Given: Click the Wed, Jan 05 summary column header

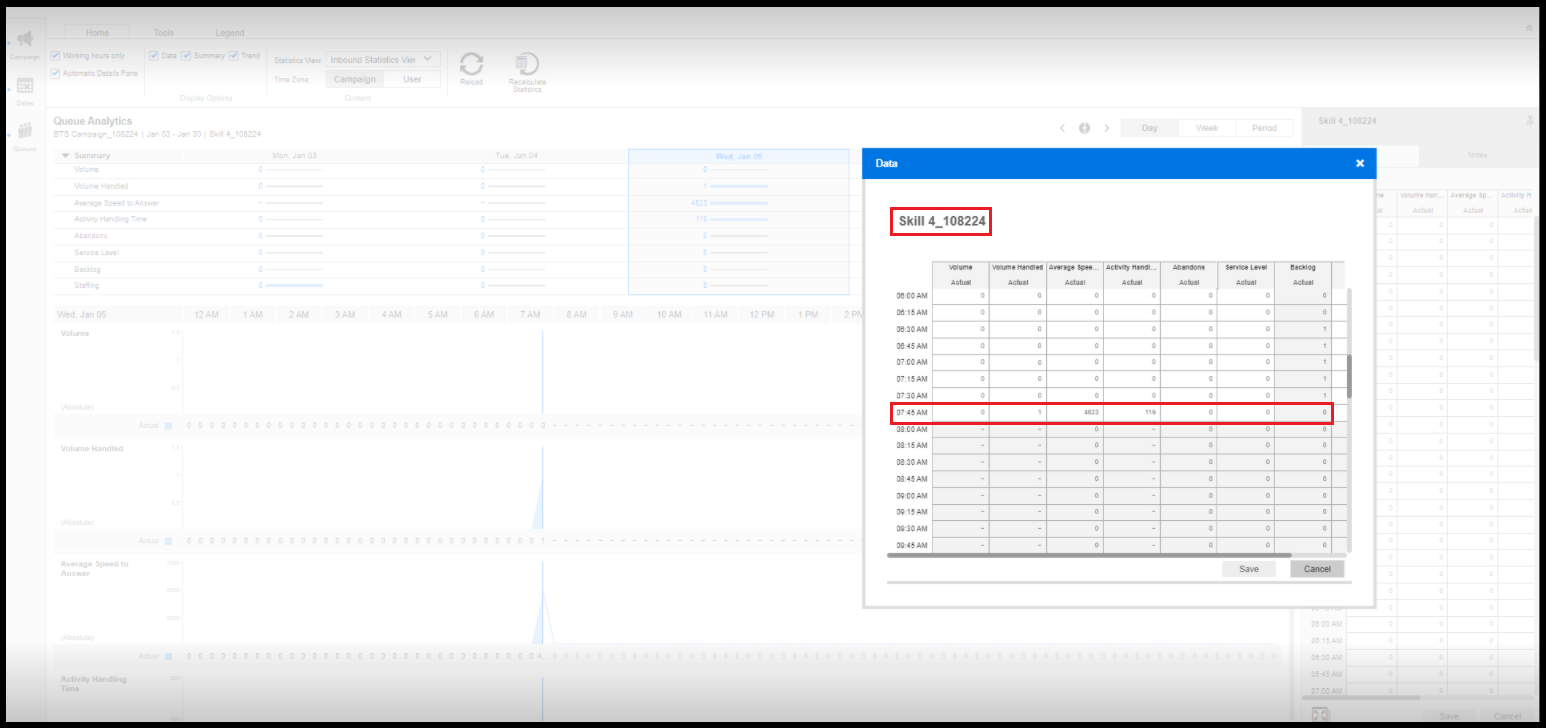Looking at the screenshot, I should click(739, 156).
